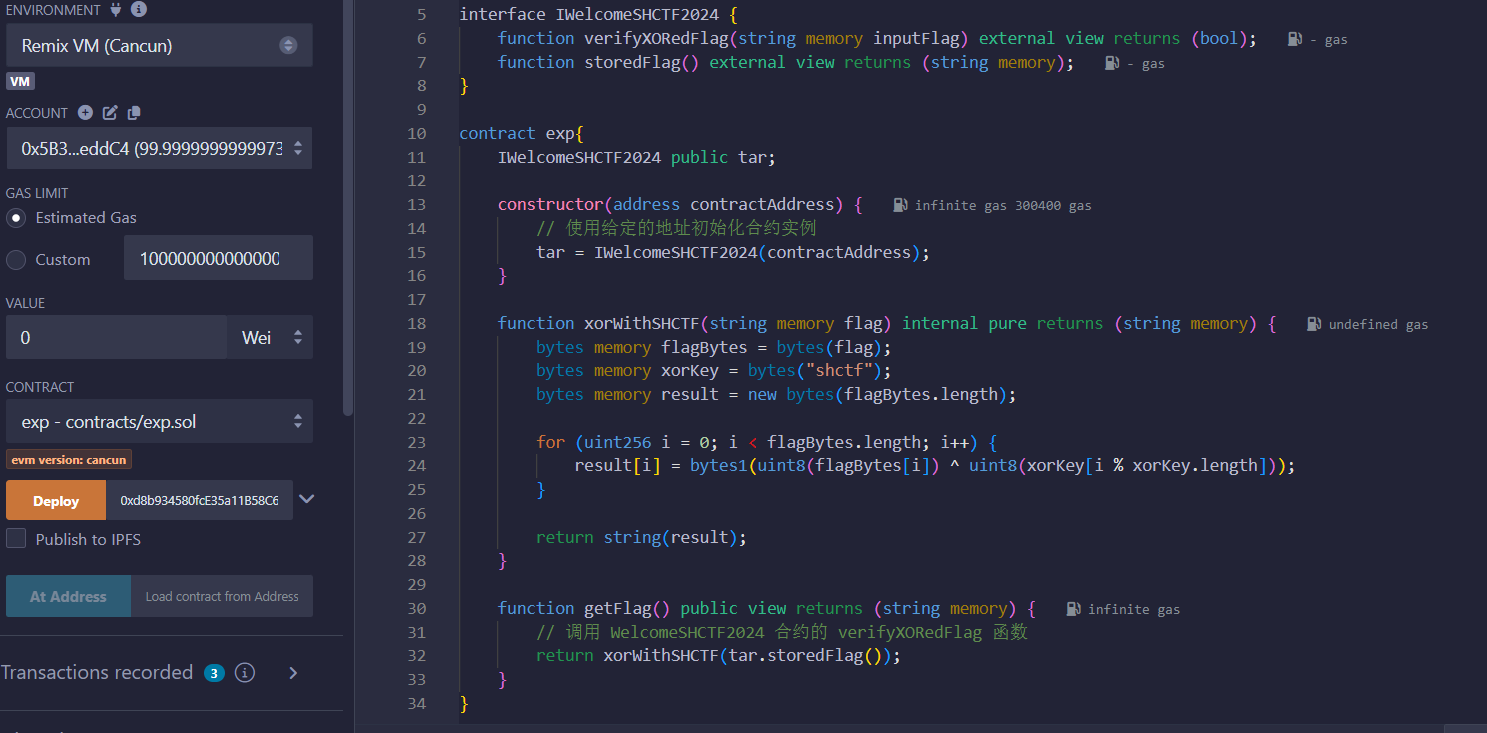The width and height of the screenshot is (1487, 733).
Task: Click the orange Deploy button
Action: pyautogui.click(x=56, y=501)
